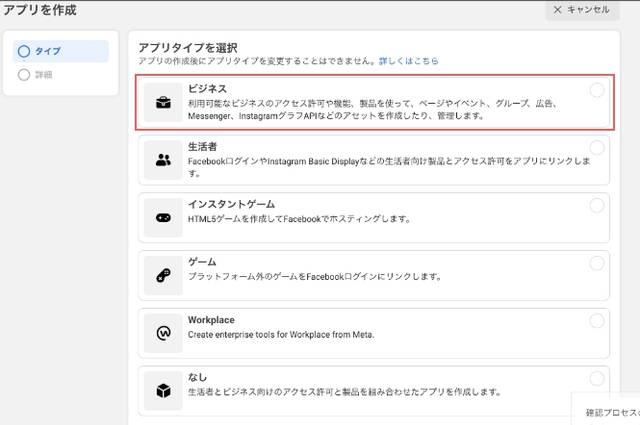Select the 生活者 radio button
The width and height of the screenshot is (640, 425).
point(597,147)
